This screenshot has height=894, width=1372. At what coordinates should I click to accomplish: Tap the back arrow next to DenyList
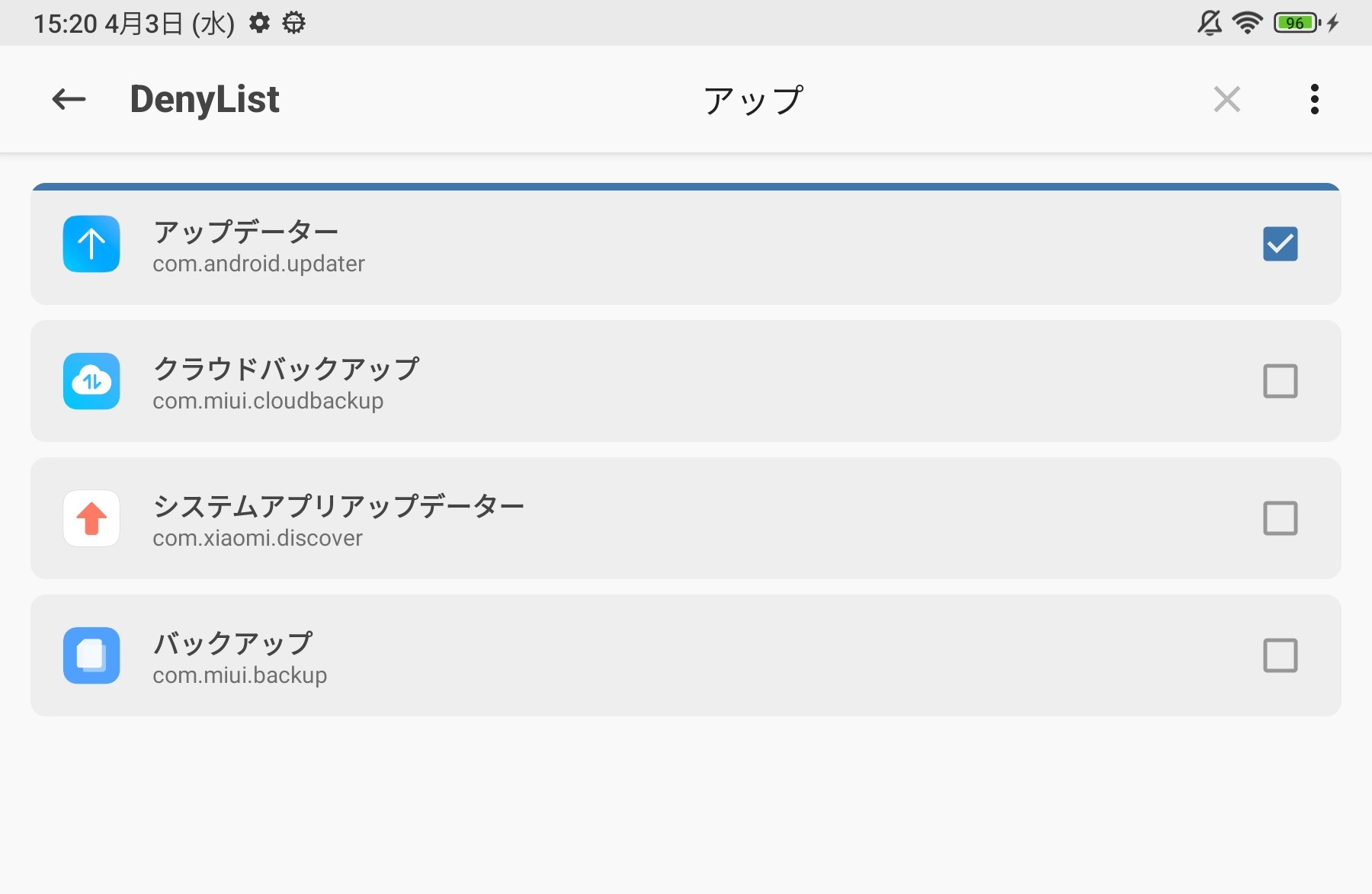69,99
